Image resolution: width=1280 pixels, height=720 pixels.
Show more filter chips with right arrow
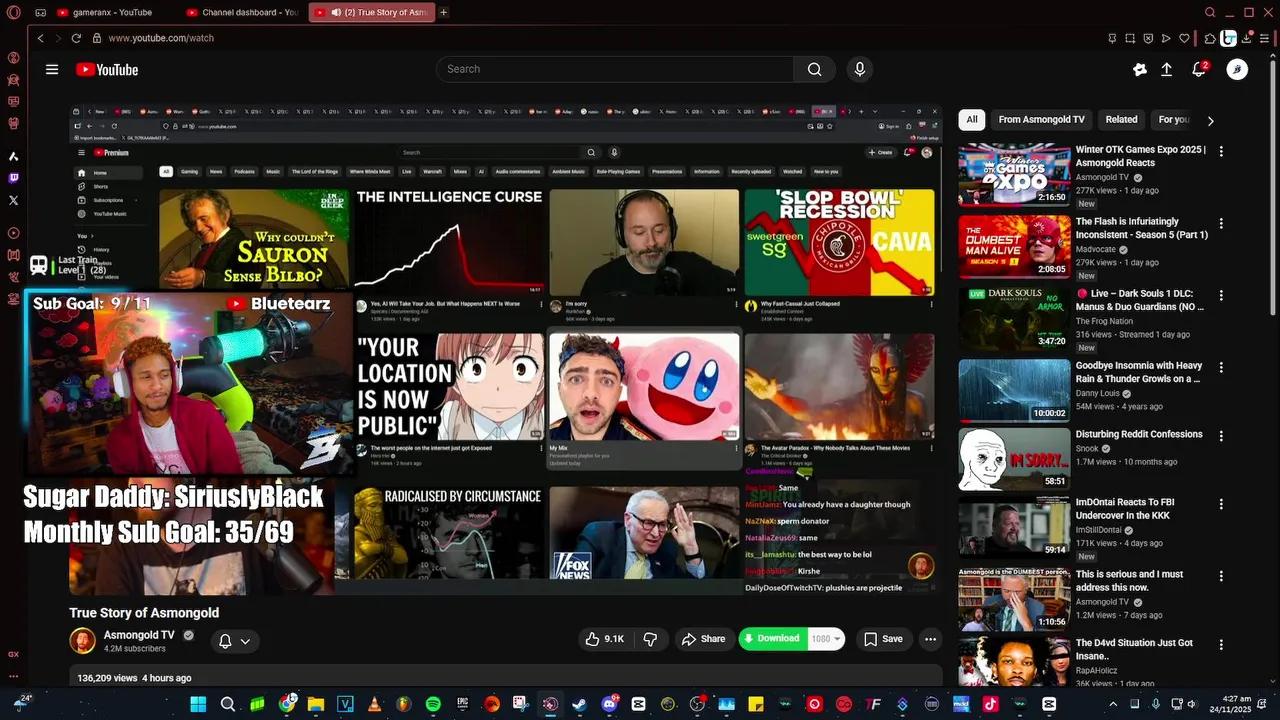tap(1210, 120)
